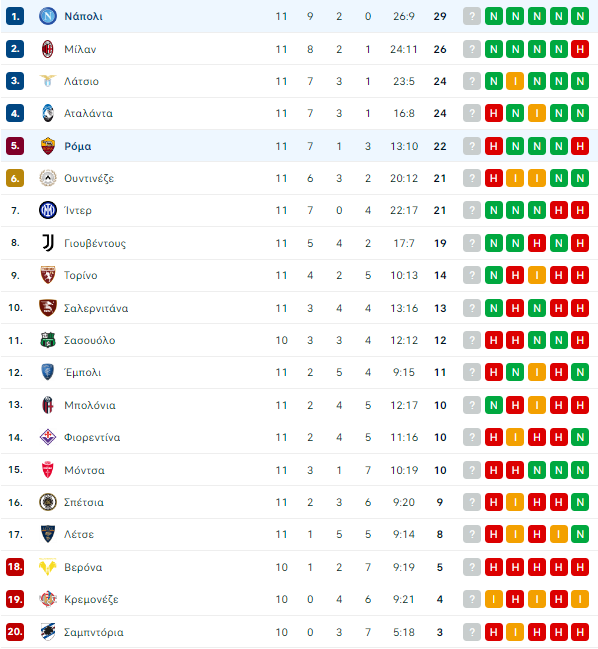Click the Lazio eagle crest icon
Viewport: 598px width, 649px height.
coord(48,81)
